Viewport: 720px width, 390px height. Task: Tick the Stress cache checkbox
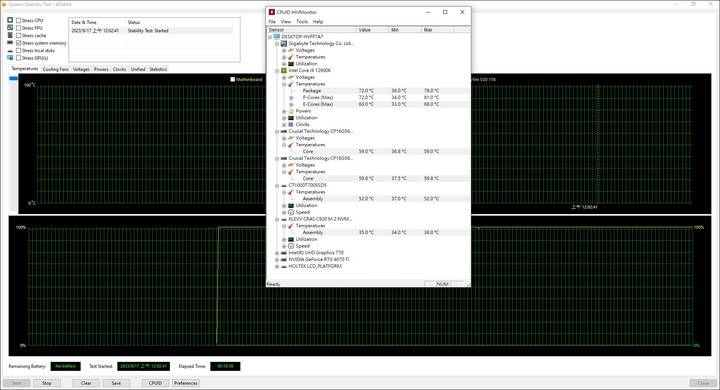click(18, 35)
